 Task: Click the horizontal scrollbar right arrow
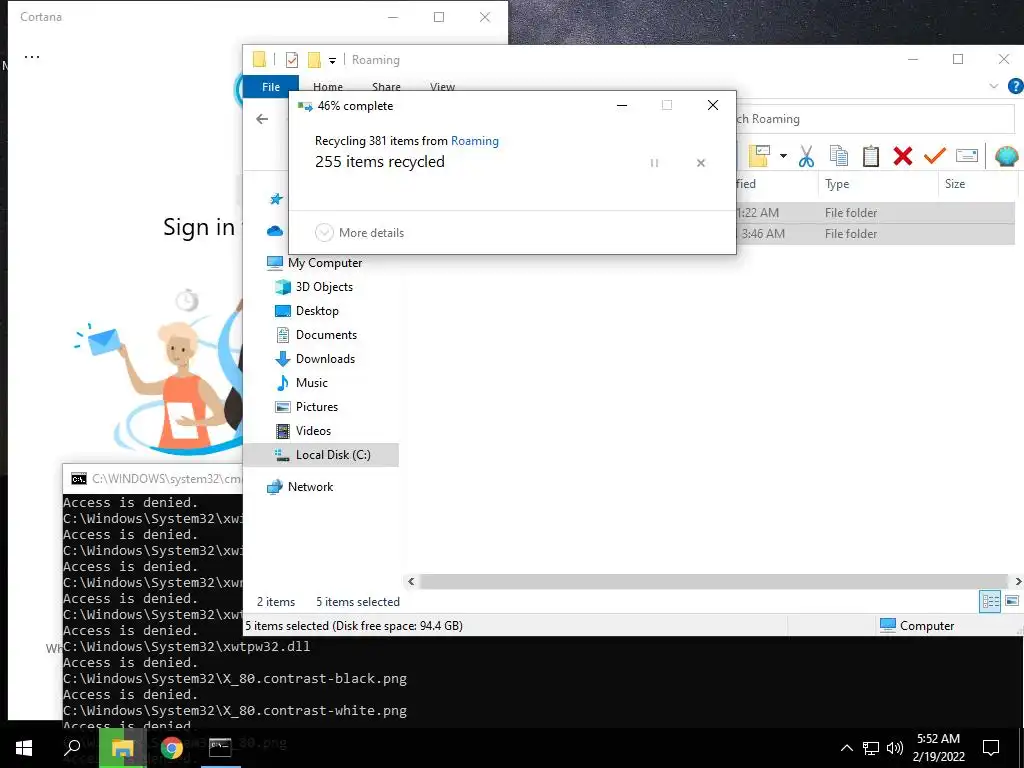[x=1017, y=581]
